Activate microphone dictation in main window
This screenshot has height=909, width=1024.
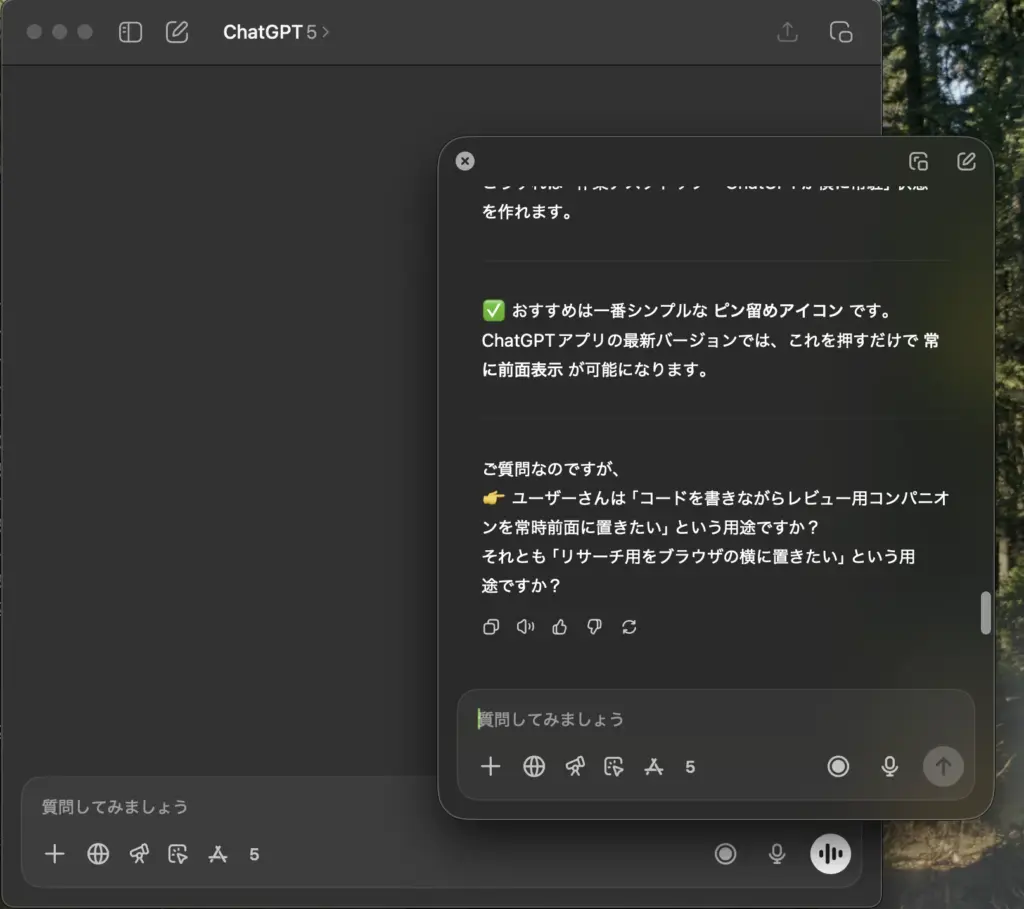pyautogui.click(x=776, y=853)
